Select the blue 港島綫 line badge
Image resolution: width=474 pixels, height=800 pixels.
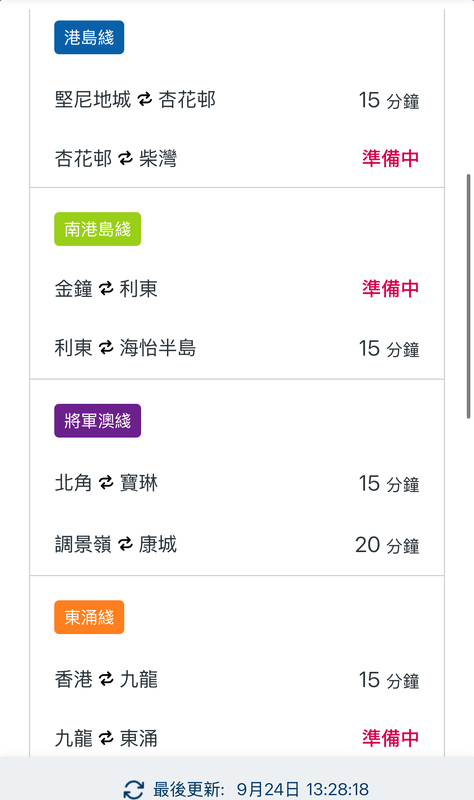[89, 37]
